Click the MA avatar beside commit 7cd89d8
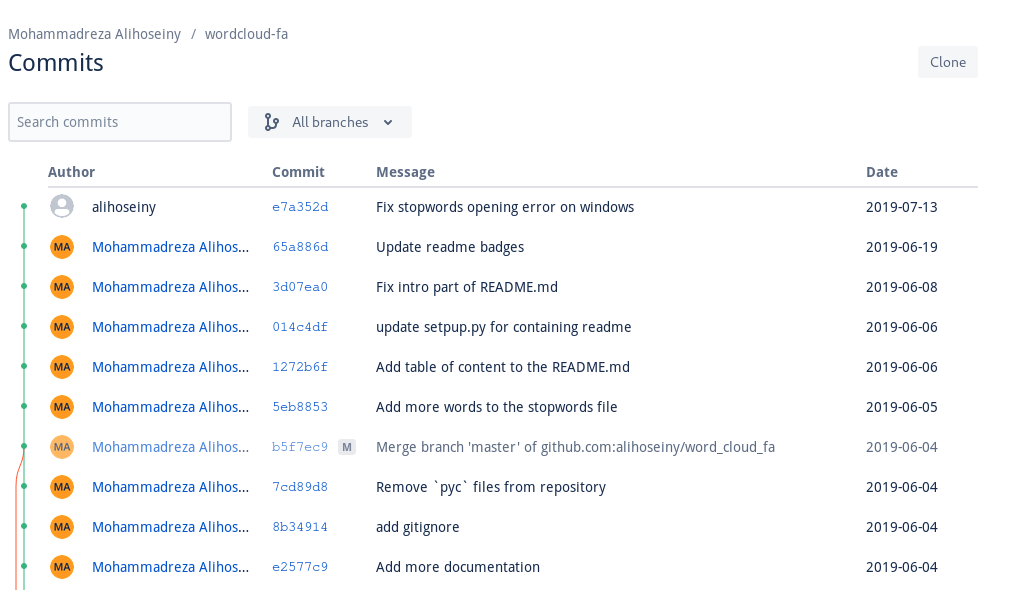The height and width of the screenshot is (590, 1017). coord(62,487)
